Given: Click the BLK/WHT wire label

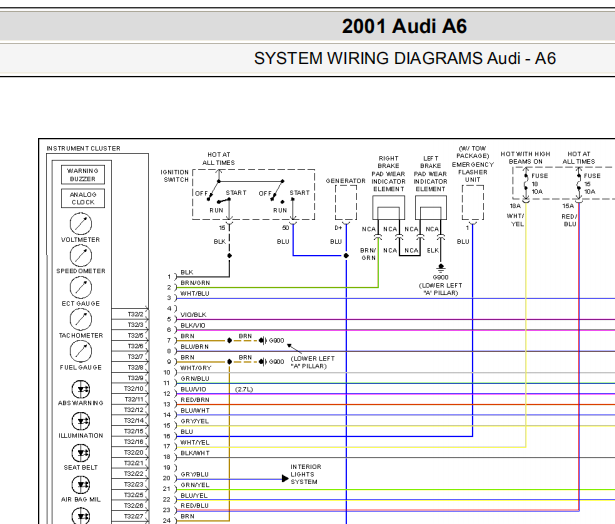Looking at the screenshot, I should (195, 453).
